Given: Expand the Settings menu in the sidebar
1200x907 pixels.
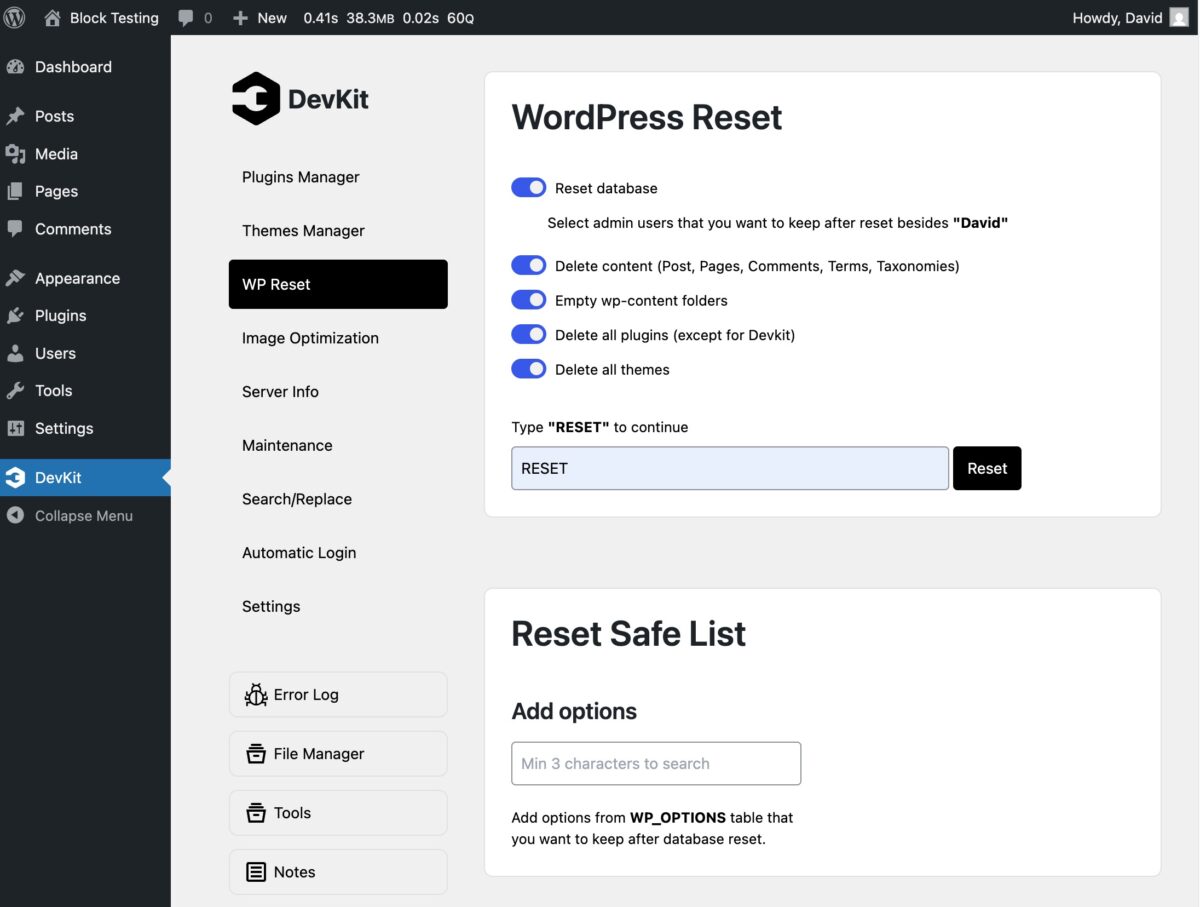Looking at the screenshot, I should 62,428.
